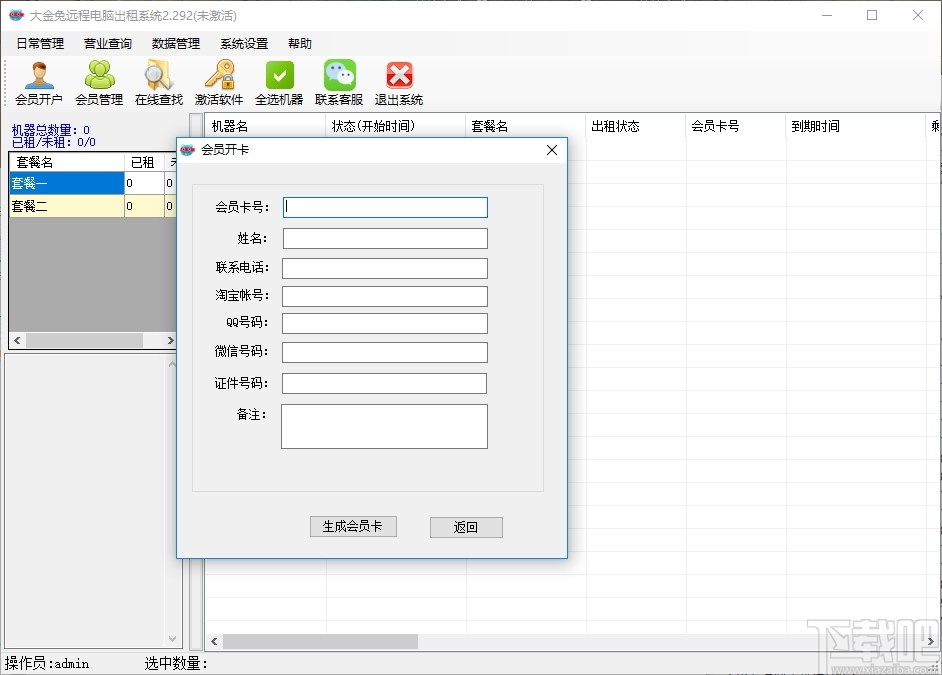Click the 生成会员卡 button
Image resolution: width=942 pixels, height=675 pixels.
click(353, 527)
